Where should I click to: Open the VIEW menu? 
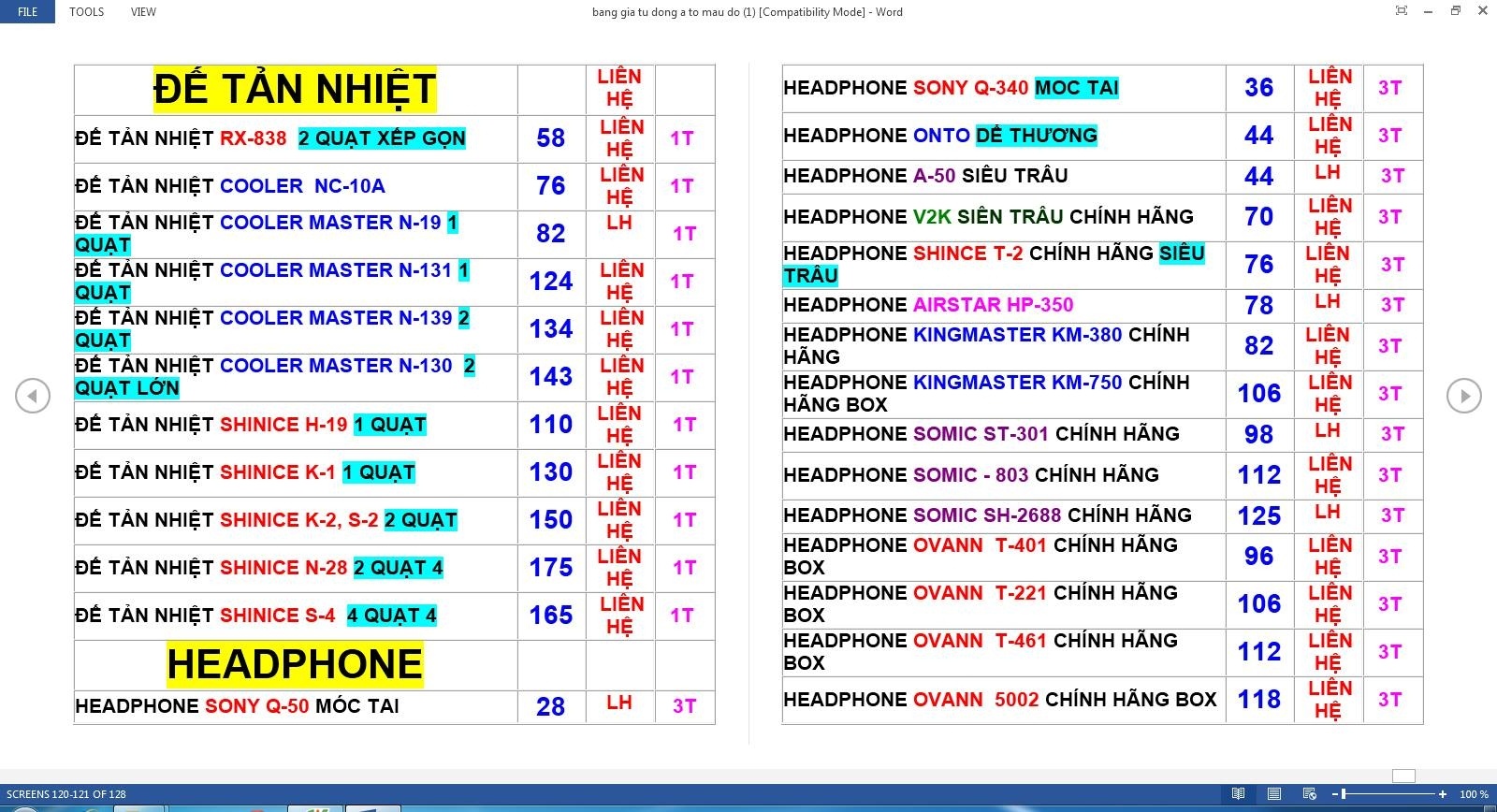tap(143, 12)
